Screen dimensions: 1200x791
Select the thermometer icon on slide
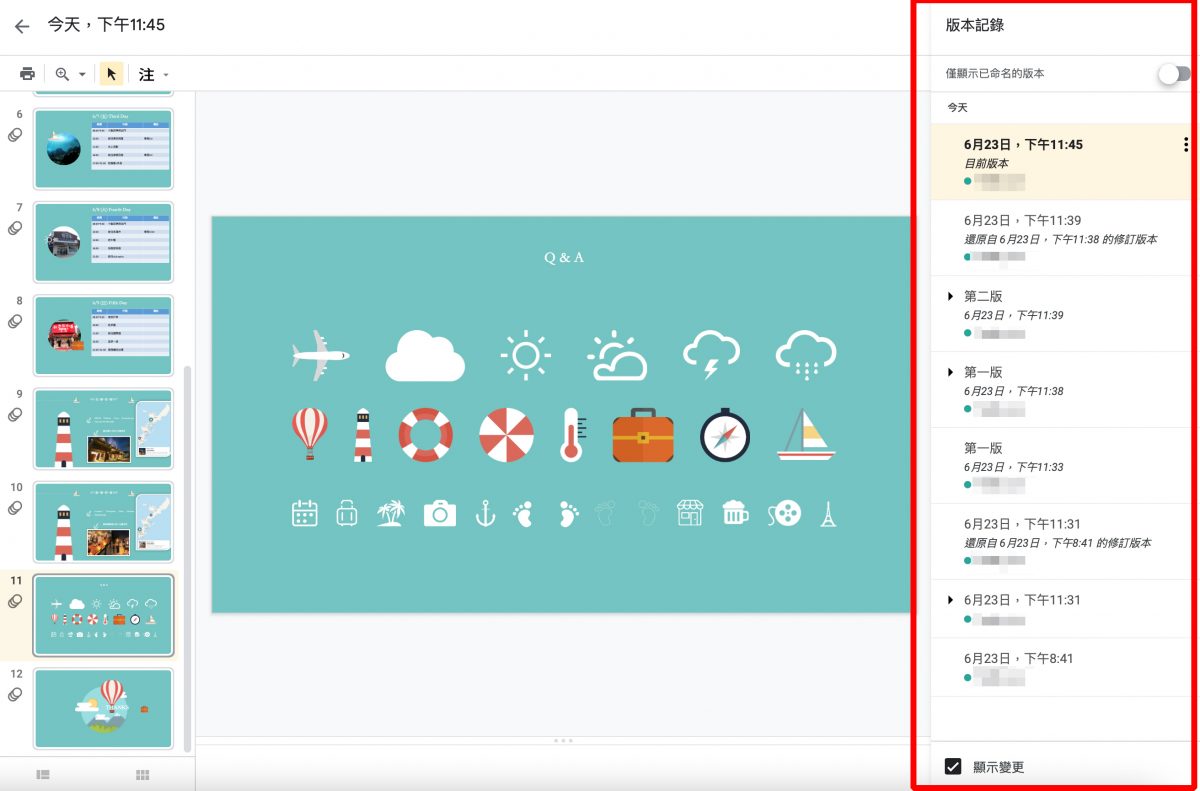click(x=572, y=435)
